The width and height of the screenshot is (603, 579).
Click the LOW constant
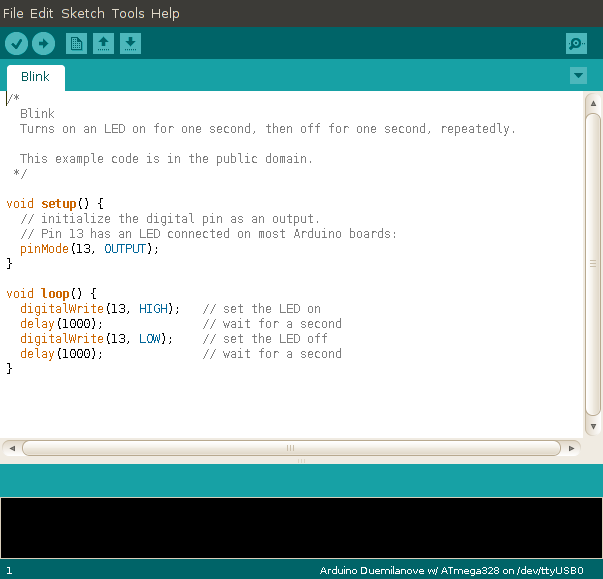pyautogui.click(x=150, y=339)
